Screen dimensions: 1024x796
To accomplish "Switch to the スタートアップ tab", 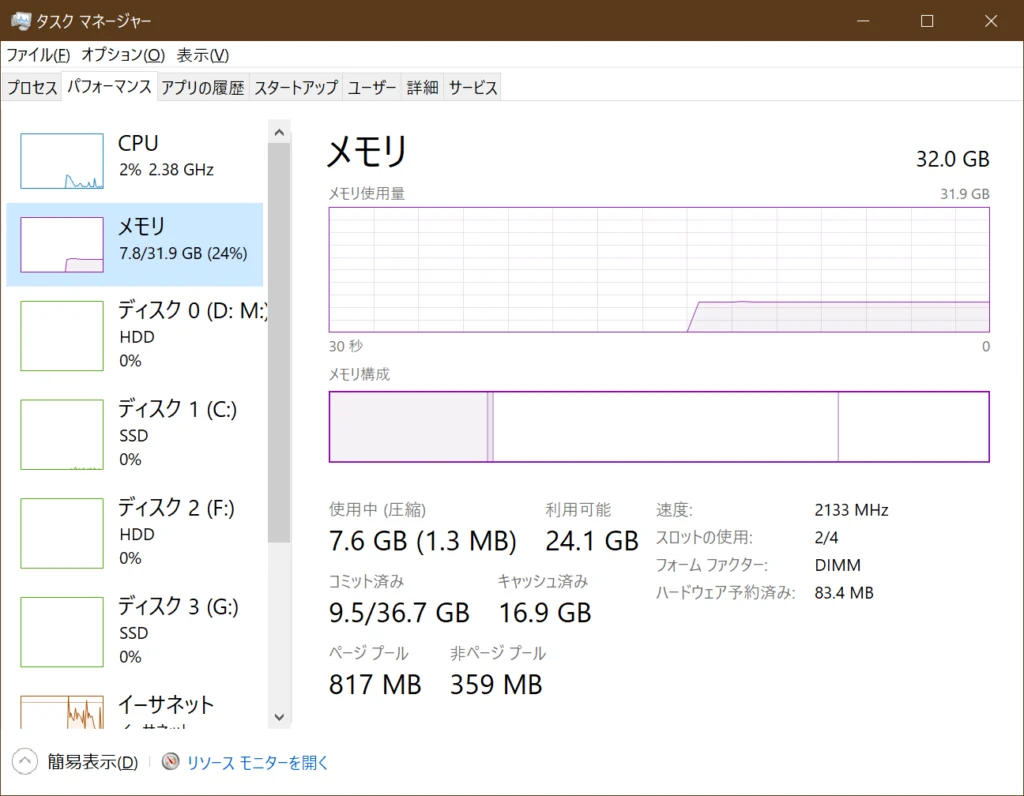I will pos(296,88).
